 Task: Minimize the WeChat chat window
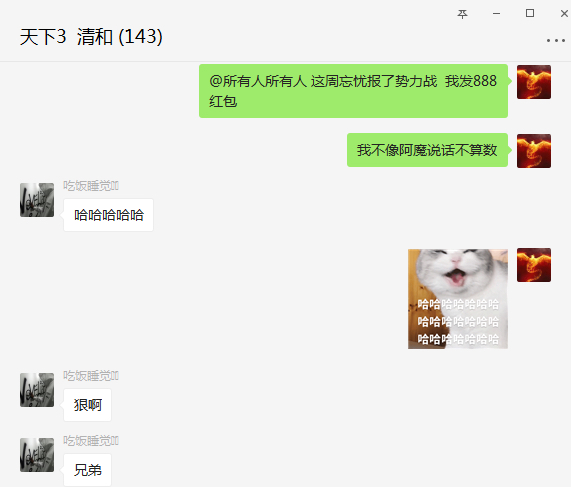[x=496, y=14]
